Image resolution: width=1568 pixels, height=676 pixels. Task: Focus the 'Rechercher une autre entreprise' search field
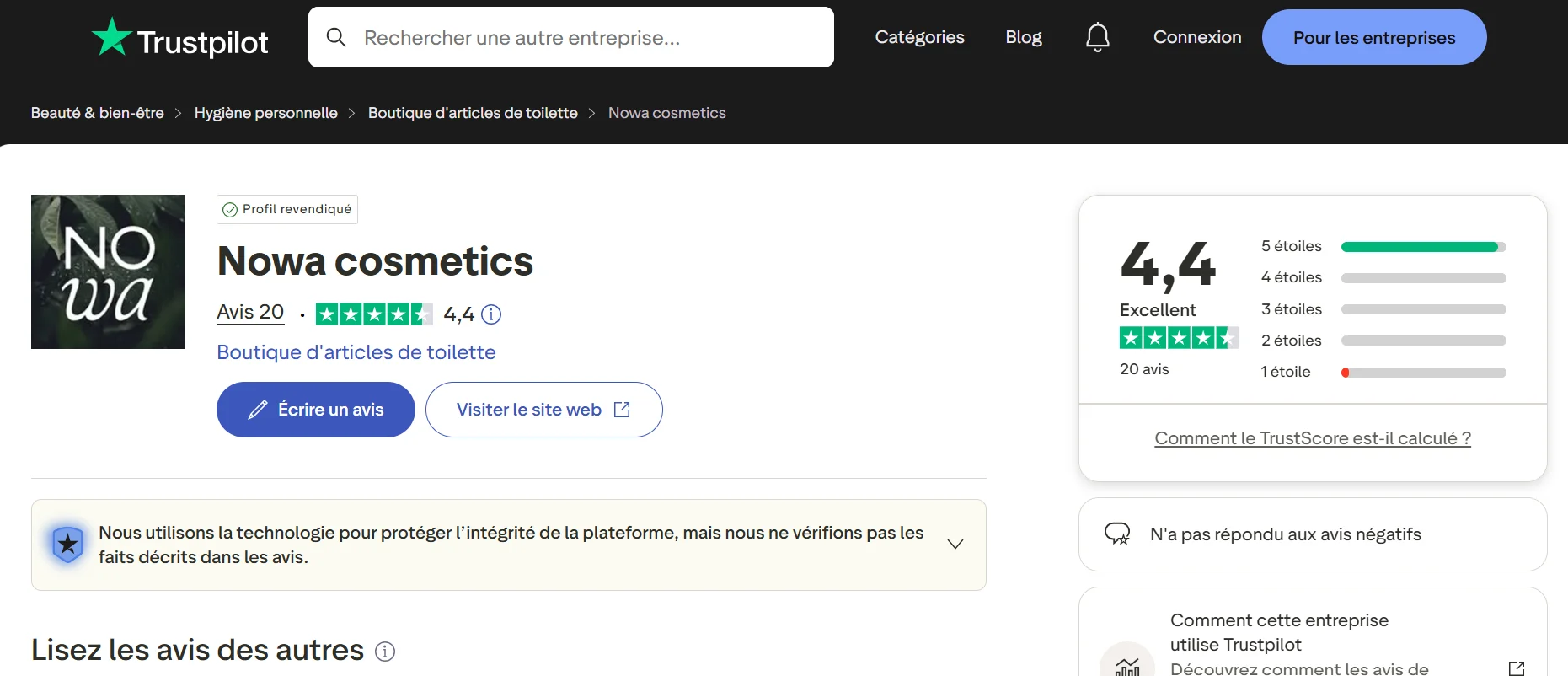point(571,37)
